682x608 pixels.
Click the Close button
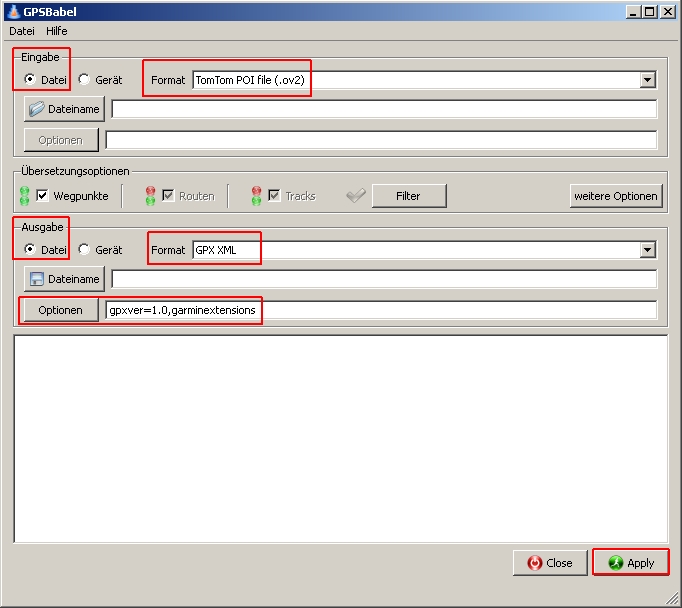[550, 563]
